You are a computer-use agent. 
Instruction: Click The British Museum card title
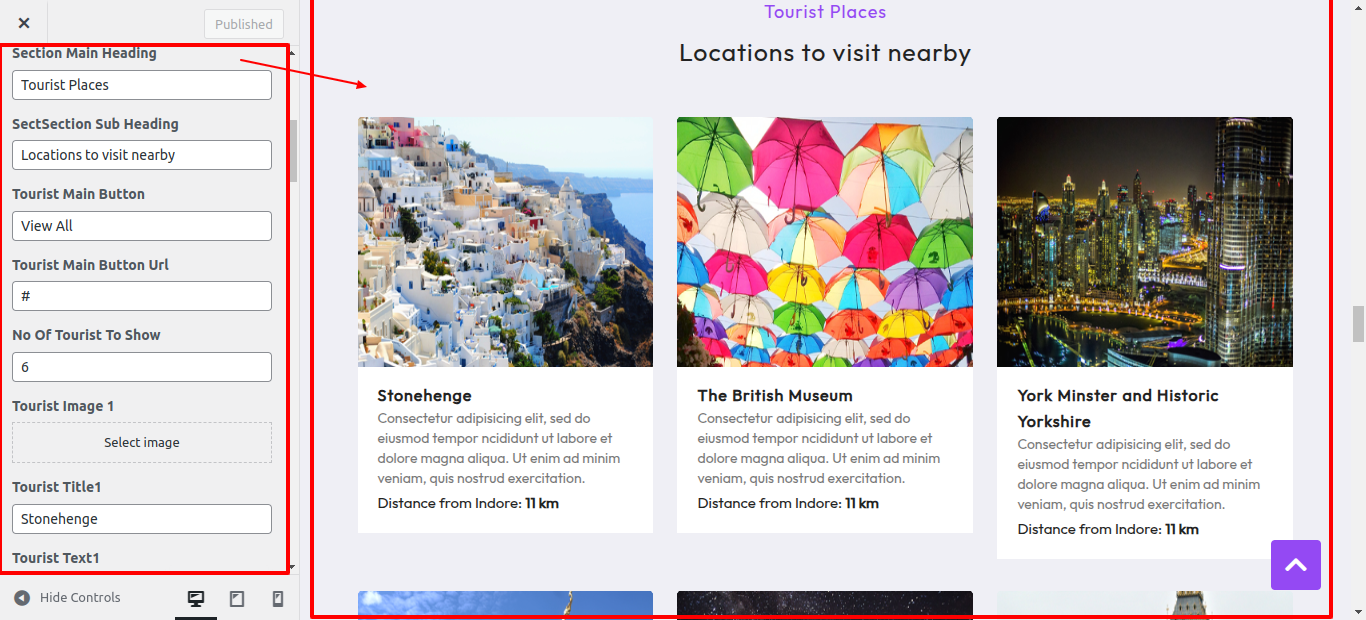(775, 396)
